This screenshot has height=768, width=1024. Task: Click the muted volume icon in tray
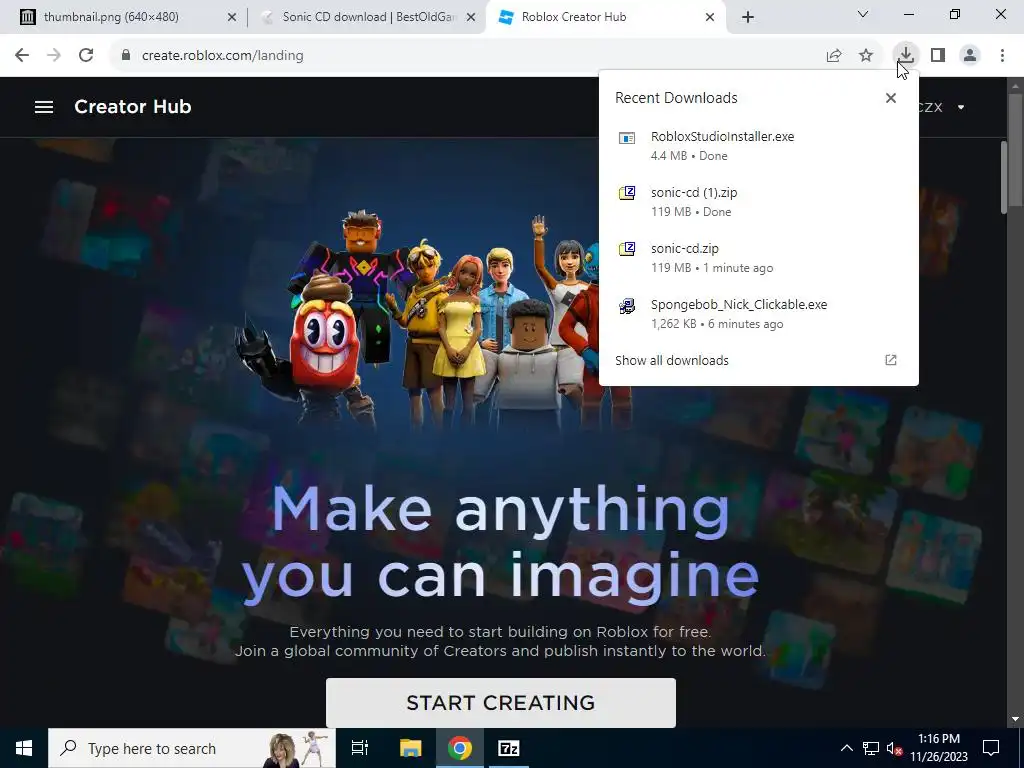(894, 748)
